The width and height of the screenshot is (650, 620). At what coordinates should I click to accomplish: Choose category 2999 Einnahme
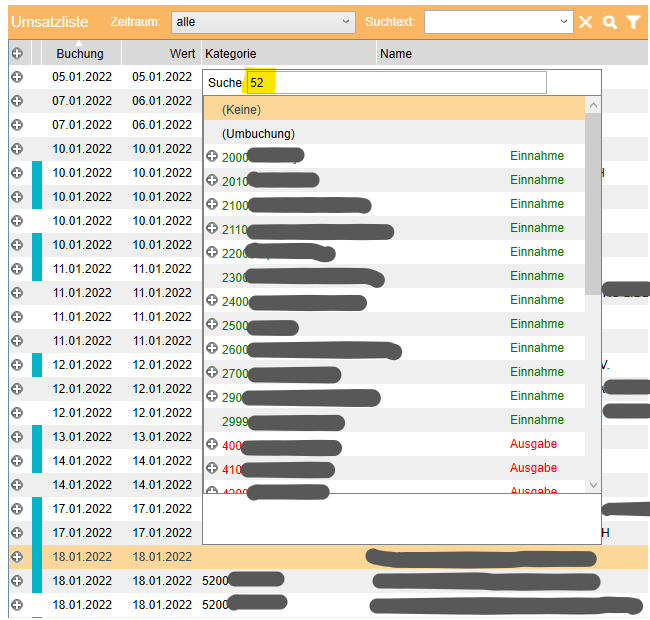tap(394, 421)
